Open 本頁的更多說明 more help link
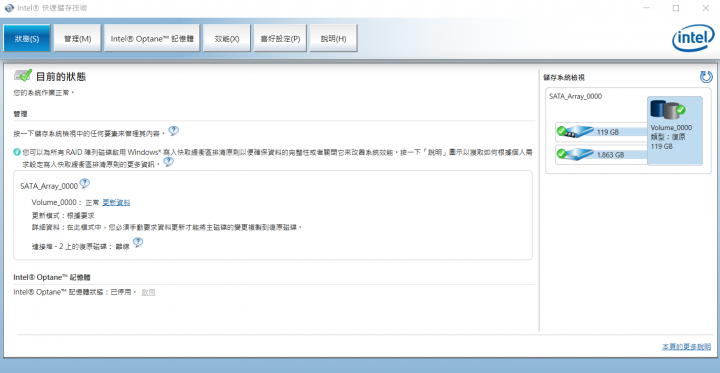720x373 pixels. coord(686,347)
